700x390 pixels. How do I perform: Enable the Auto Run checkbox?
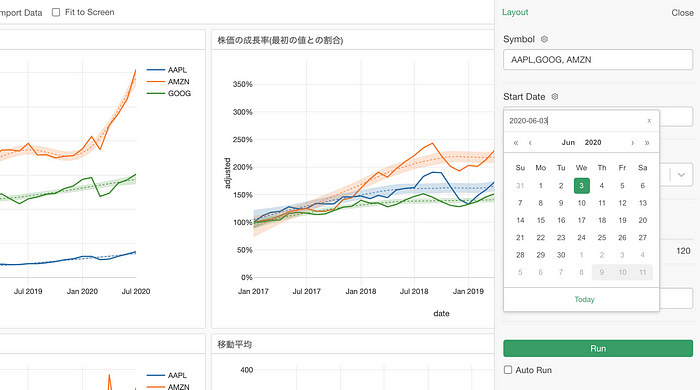click(x=508, y=370)
